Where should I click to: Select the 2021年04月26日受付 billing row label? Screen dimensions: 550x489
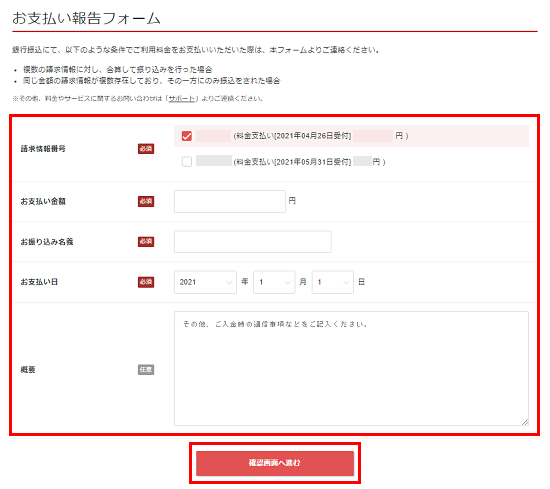293,136
